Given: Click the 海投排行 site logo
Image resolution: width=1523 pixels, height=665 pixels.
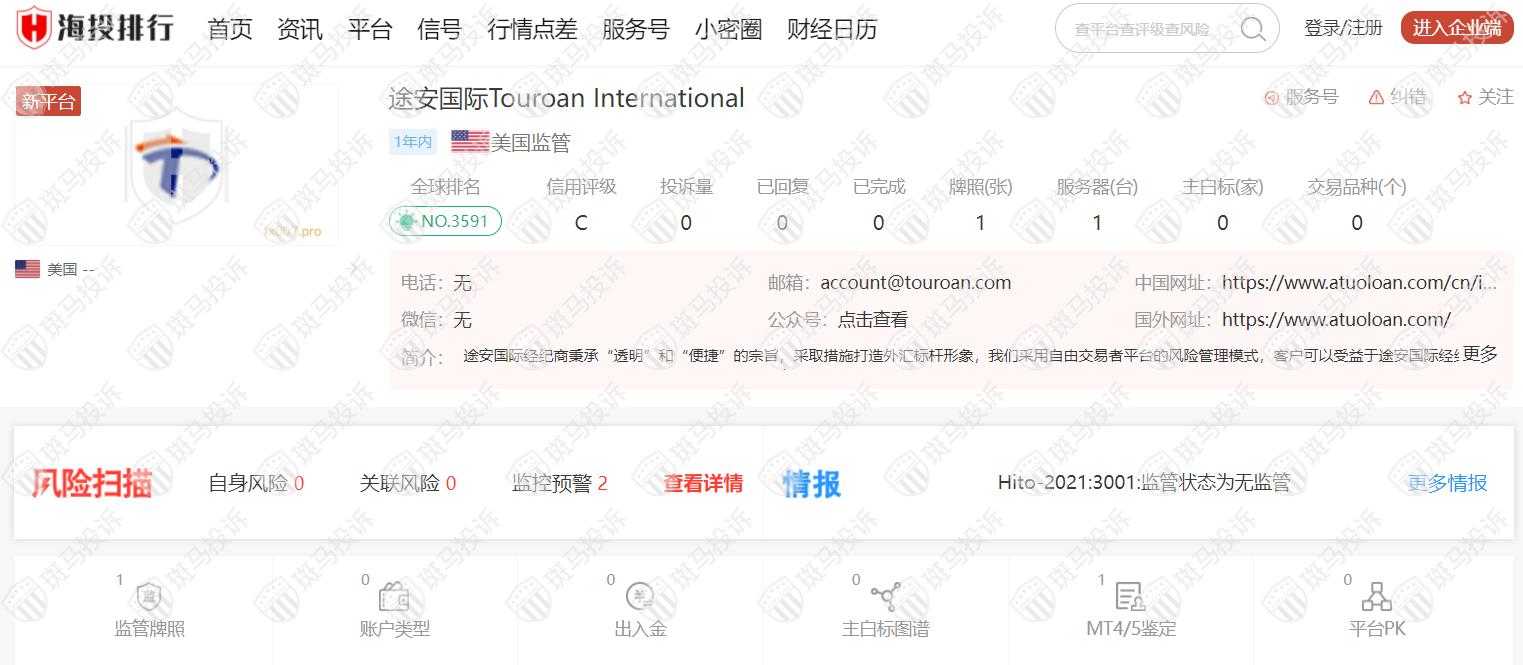Looking at the screenshot, I should pyautogui.click(x=95, y=28).
